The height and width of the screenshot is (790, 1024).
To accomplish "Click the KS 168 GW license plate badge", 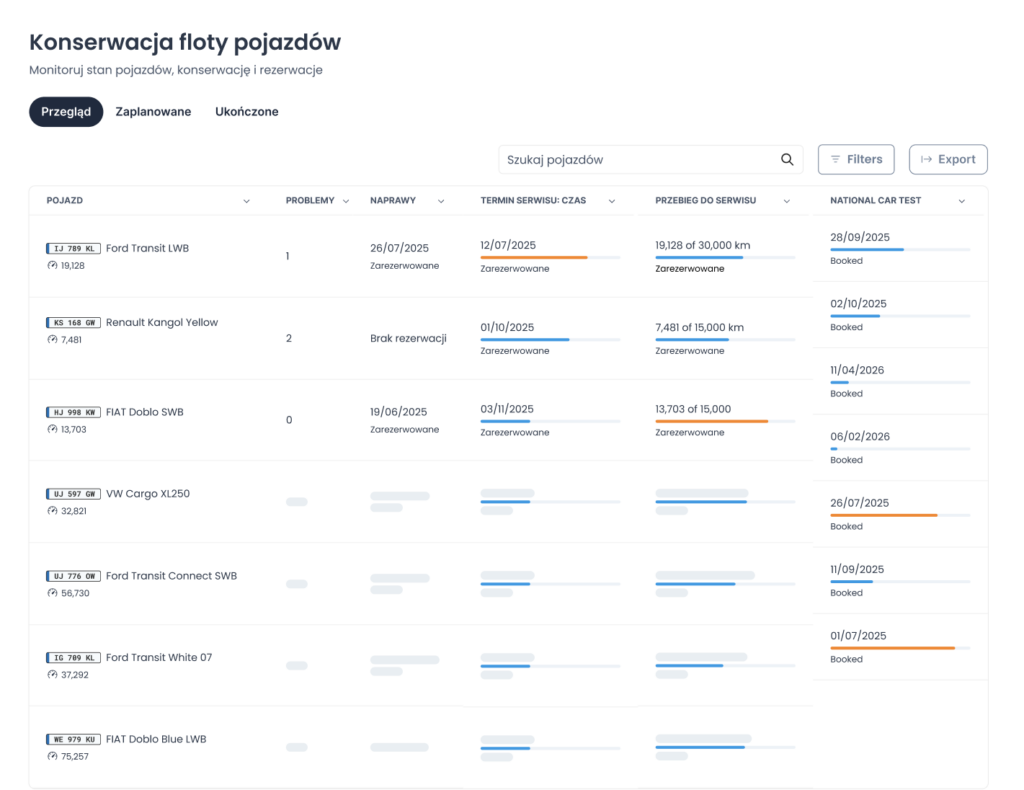I will click(73, 323).
